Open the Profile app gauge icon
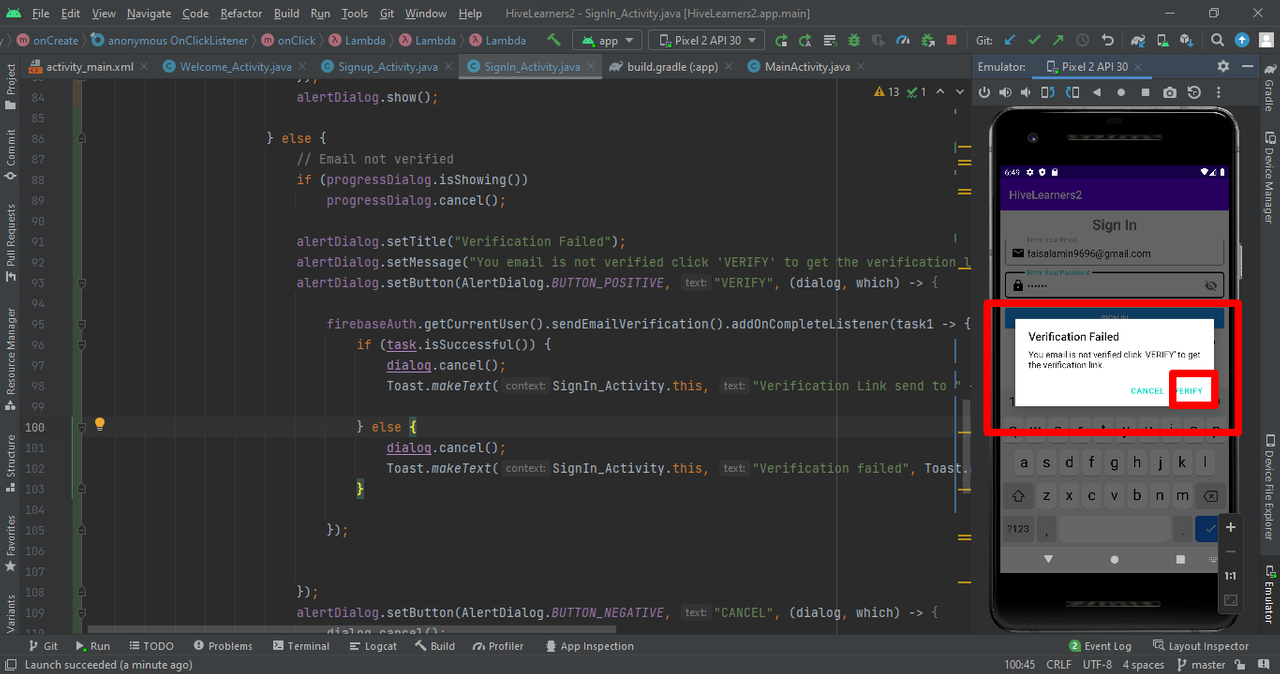 (903, 40)
